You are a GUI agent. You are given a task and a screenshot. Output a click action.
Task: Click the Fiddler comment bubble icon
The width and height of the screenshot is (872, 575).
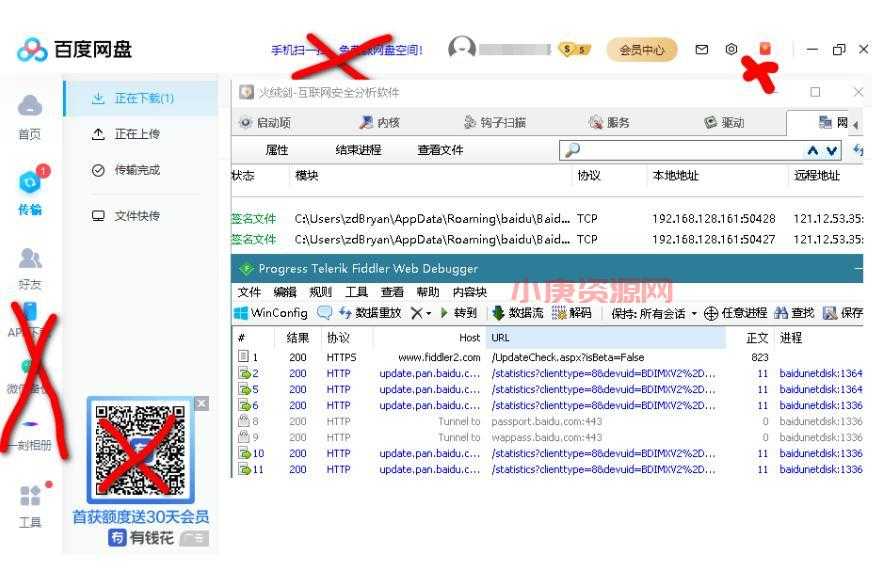[324, 313]
